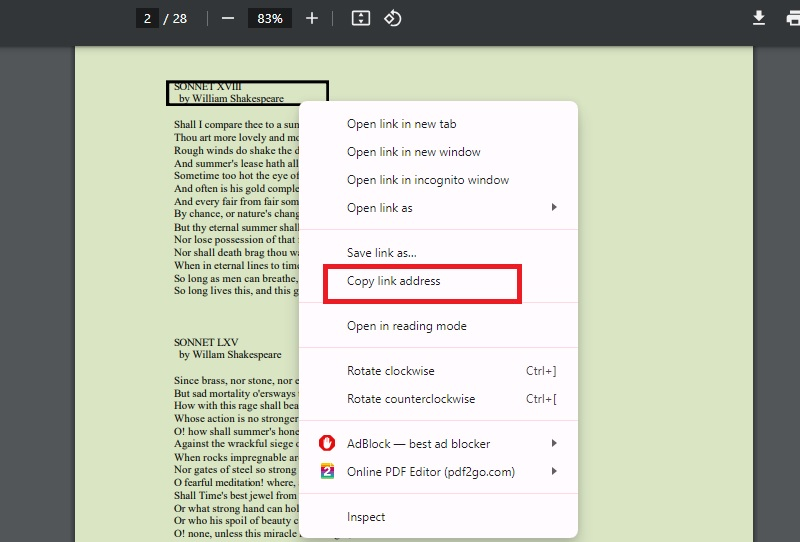Viewport: 800px width, 542px height.
Task: Click the zoom level field showing 83%
Action: 270,19
